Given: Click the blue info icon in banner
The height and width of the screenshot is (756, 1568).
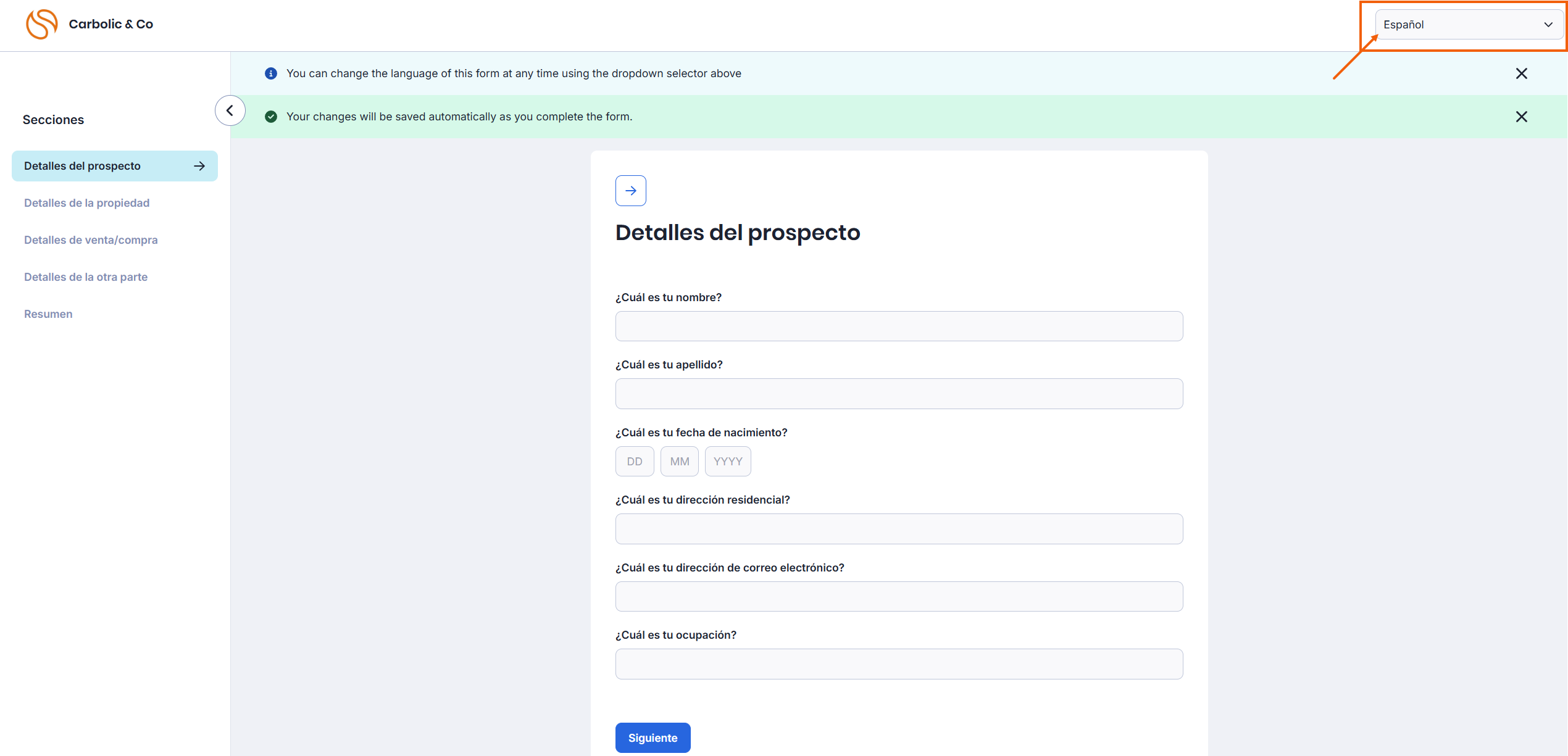Looking at the screenshot, I should coord(270,73).
